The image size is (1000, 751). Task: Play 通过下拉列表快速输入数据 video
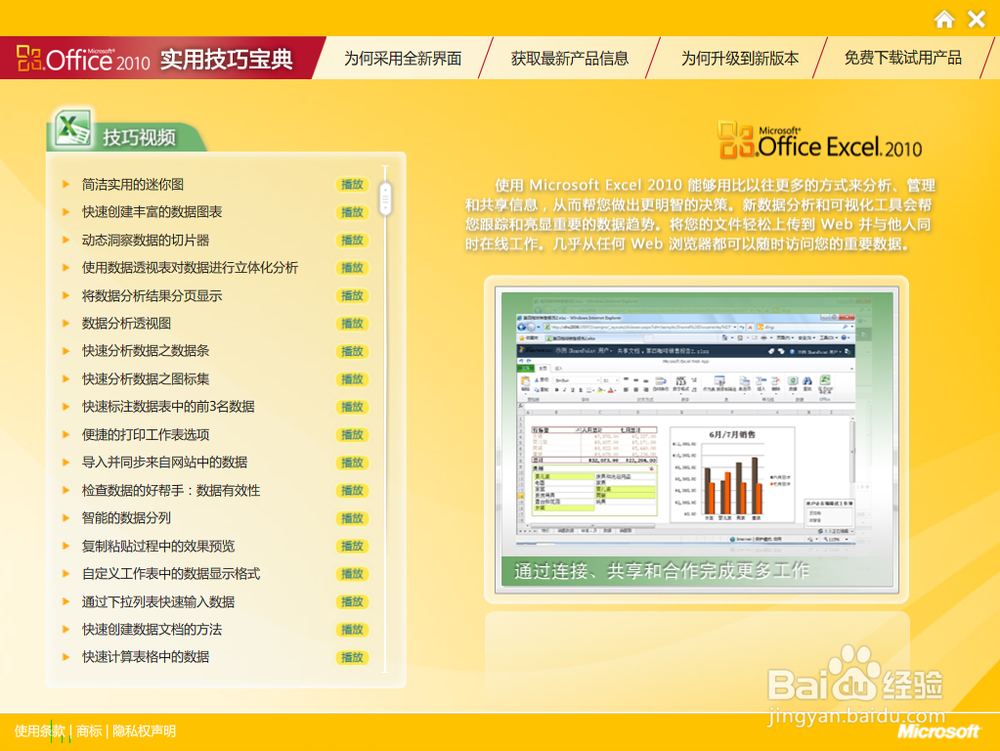tap(352, 602)
